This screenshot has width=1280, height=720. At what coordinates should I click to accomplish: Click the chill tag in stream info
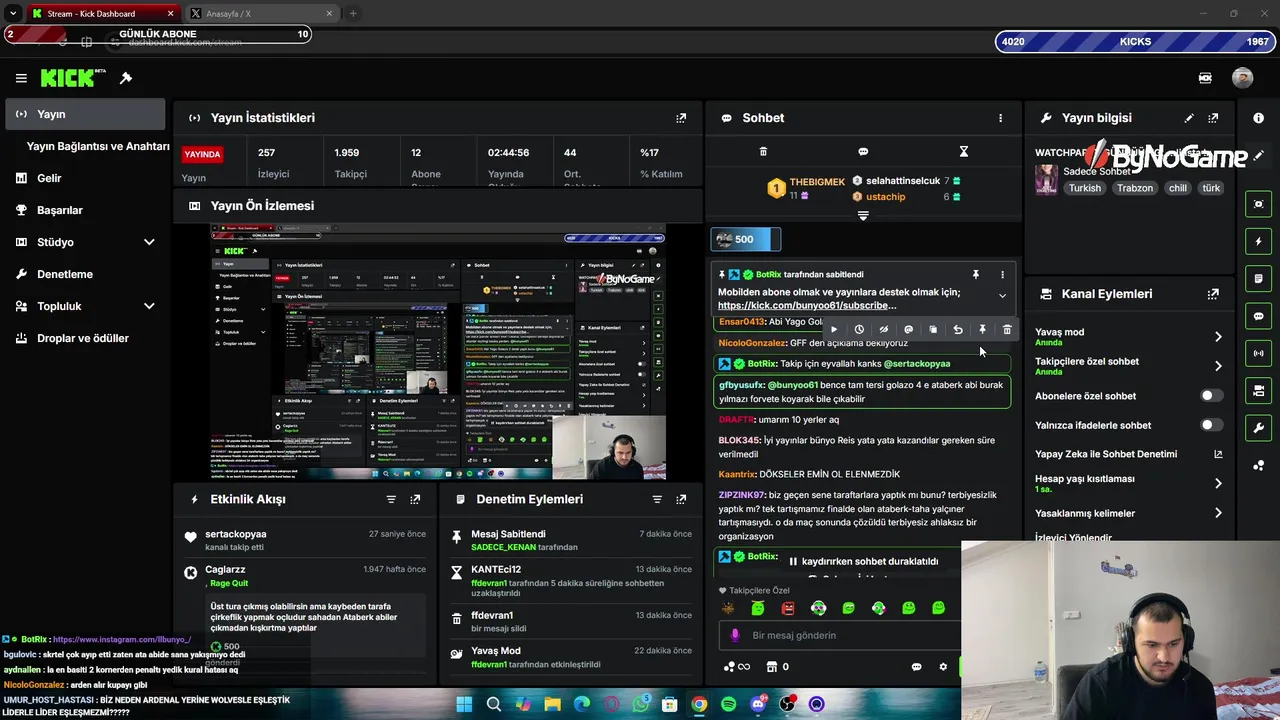[1178, 188]
